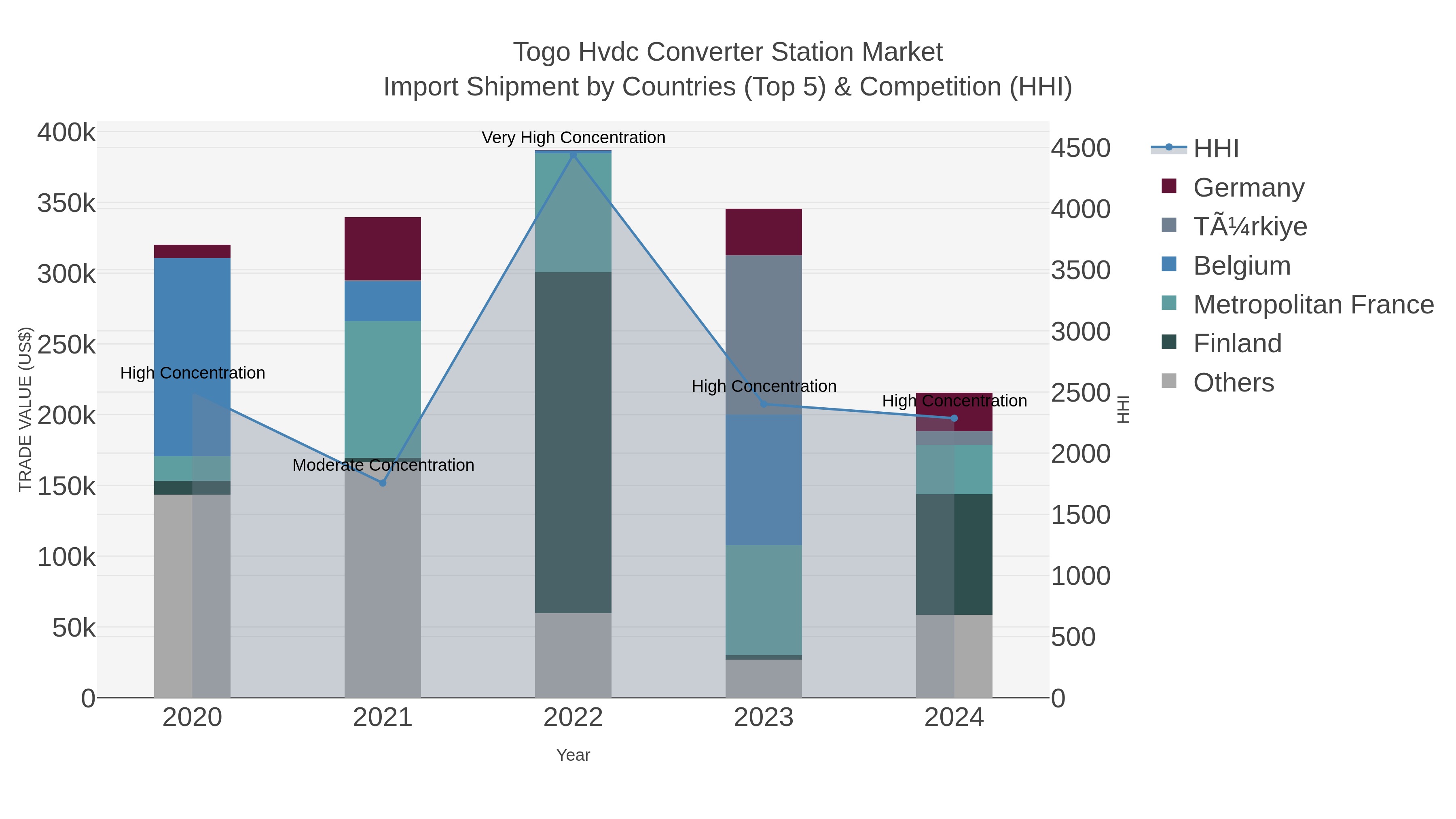Click the HHI line marker icon in legend

tap(1169, 148)
